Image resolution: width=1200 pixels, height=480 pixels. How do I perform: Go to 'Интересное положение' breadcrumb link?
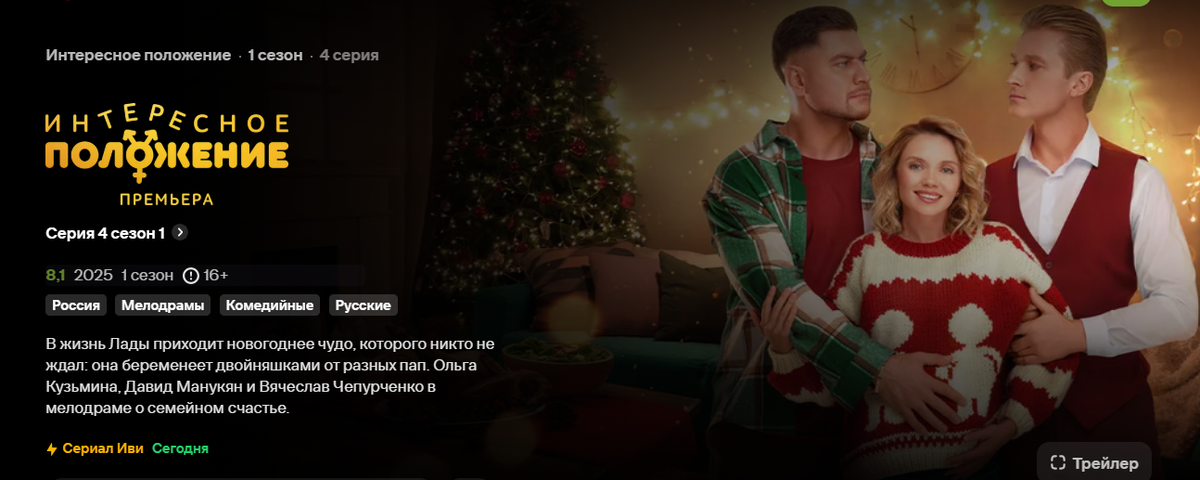coord(138,55)
